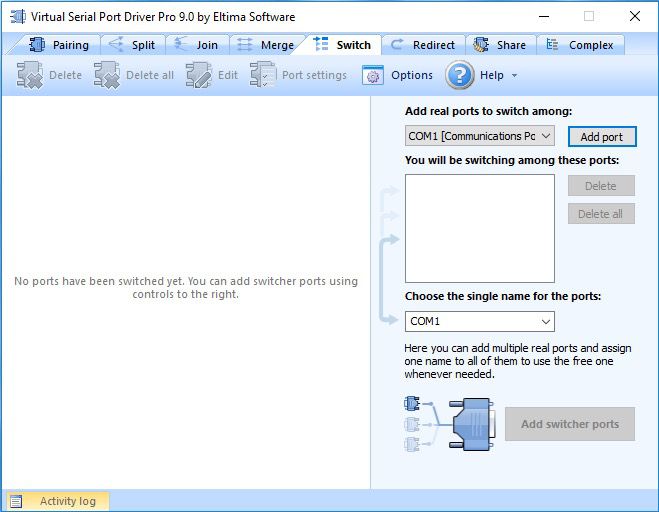
Task: Open the Pairing tab
Action: (59, 45)
